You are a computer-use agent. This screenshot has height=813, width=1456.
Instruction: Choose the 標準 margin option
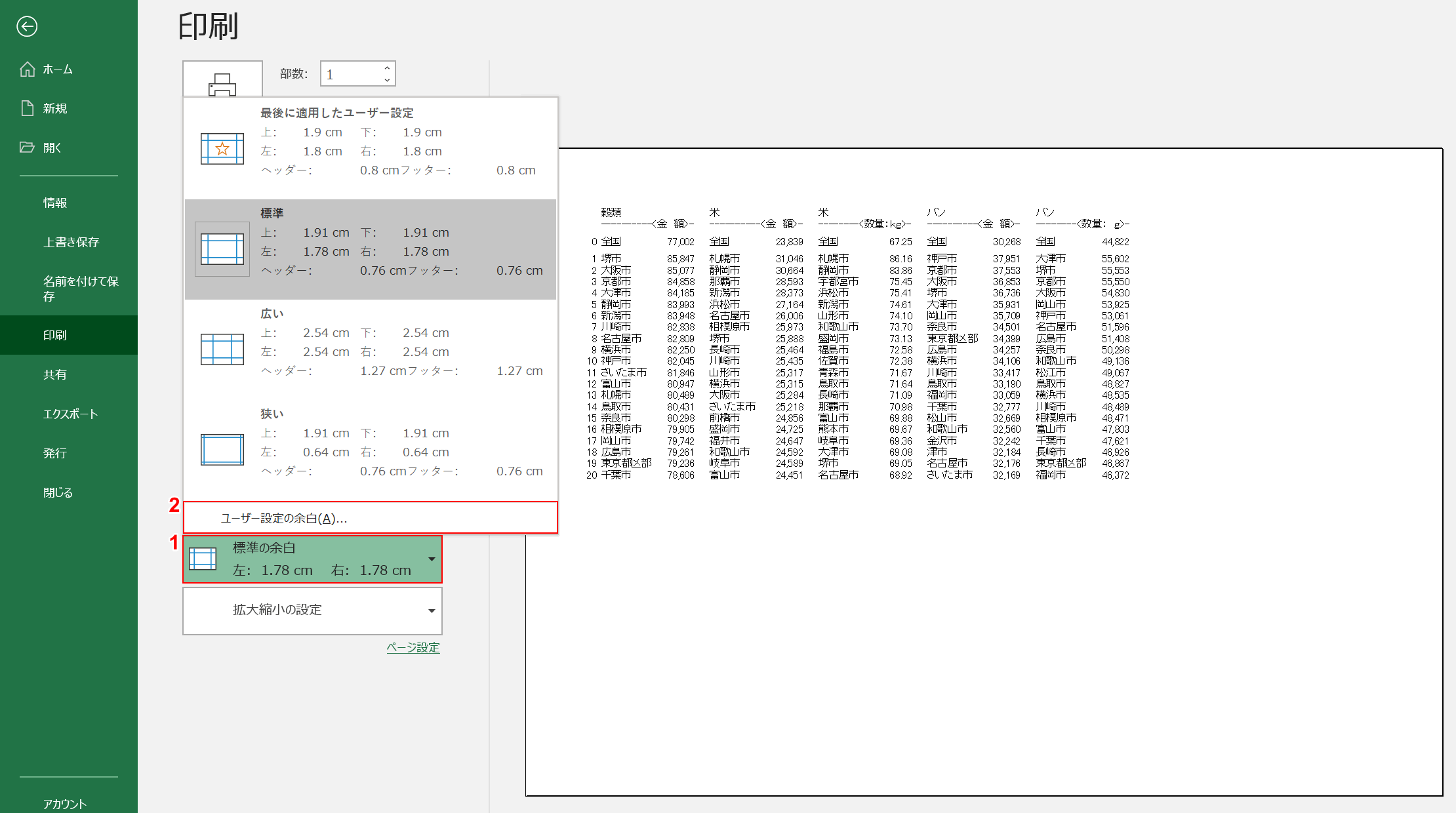point(371,249)
